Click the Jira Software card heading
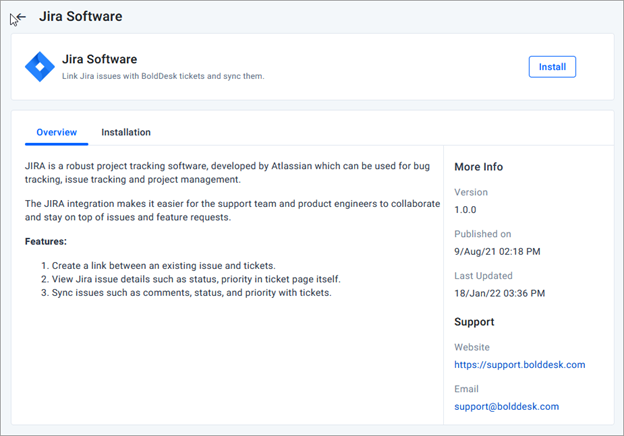This screenshot has height=436, width=624. point(99,59)
